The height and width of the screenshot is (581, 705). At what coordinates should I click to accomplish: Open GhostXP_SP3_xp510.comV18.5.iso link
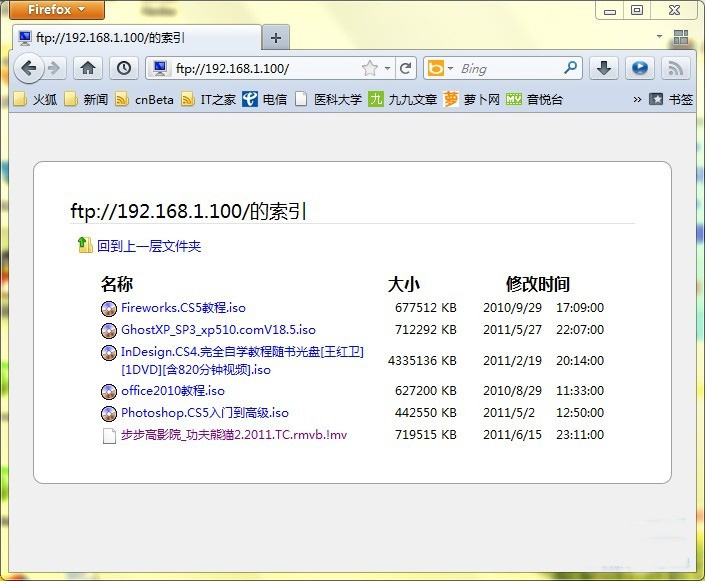point(218,329)
